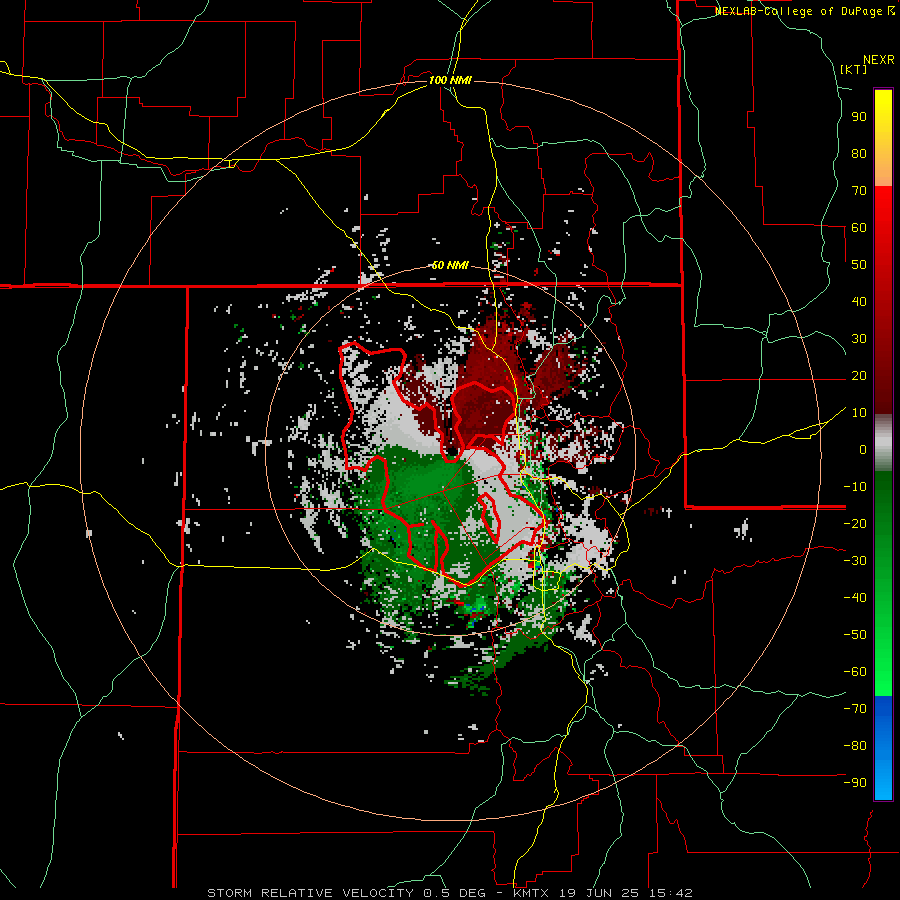Image resolution: width=900 pixels, height=900 pixels.
Task: Click the 50 NMI range ring label
Action: tap(450, 265)
